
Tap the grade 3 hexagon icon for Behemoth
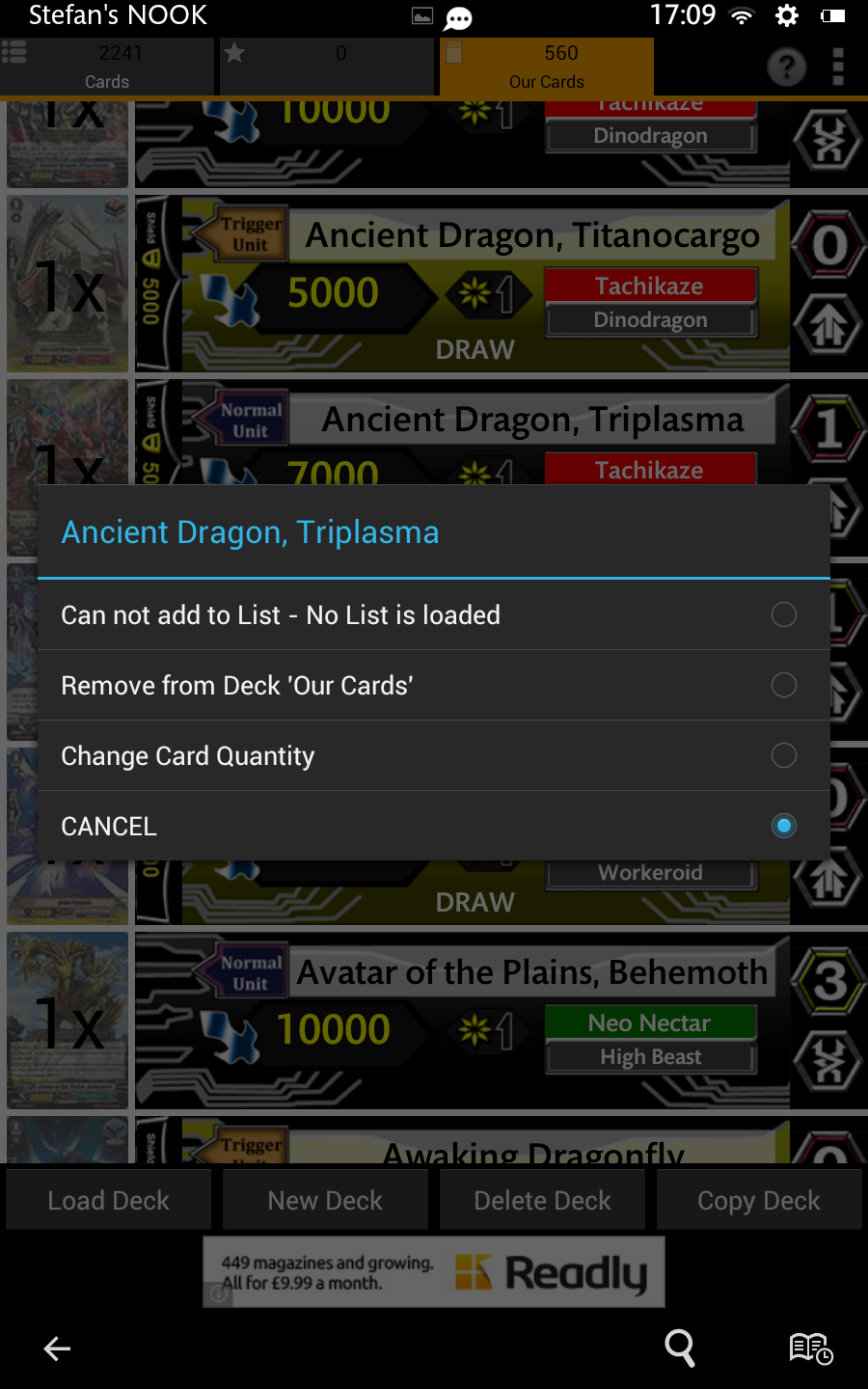(x=829, y=982)
